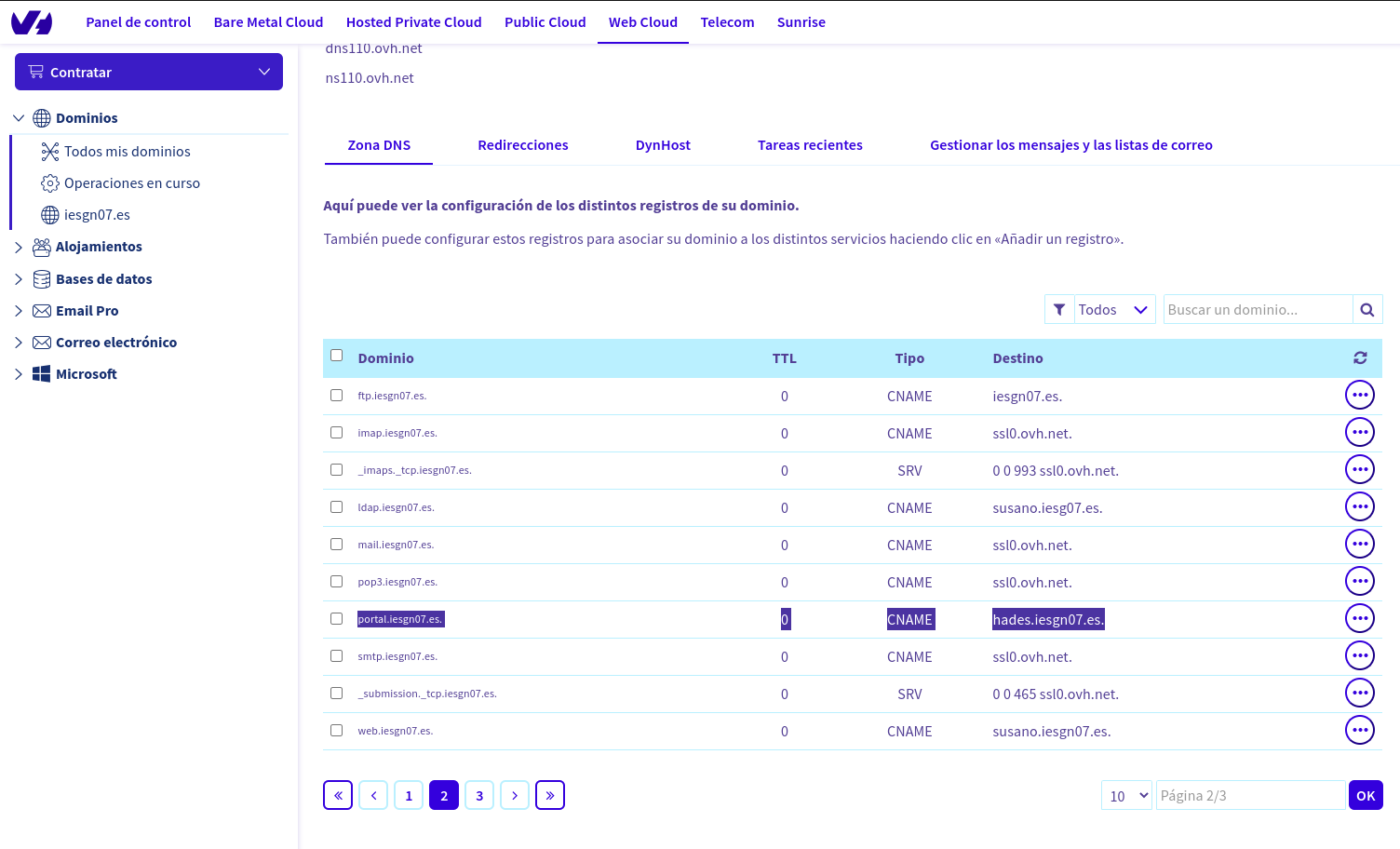Open the row actions for ftp.iesgn07.es
The width and height of the screenshot is (1400, 849).
1359,394
